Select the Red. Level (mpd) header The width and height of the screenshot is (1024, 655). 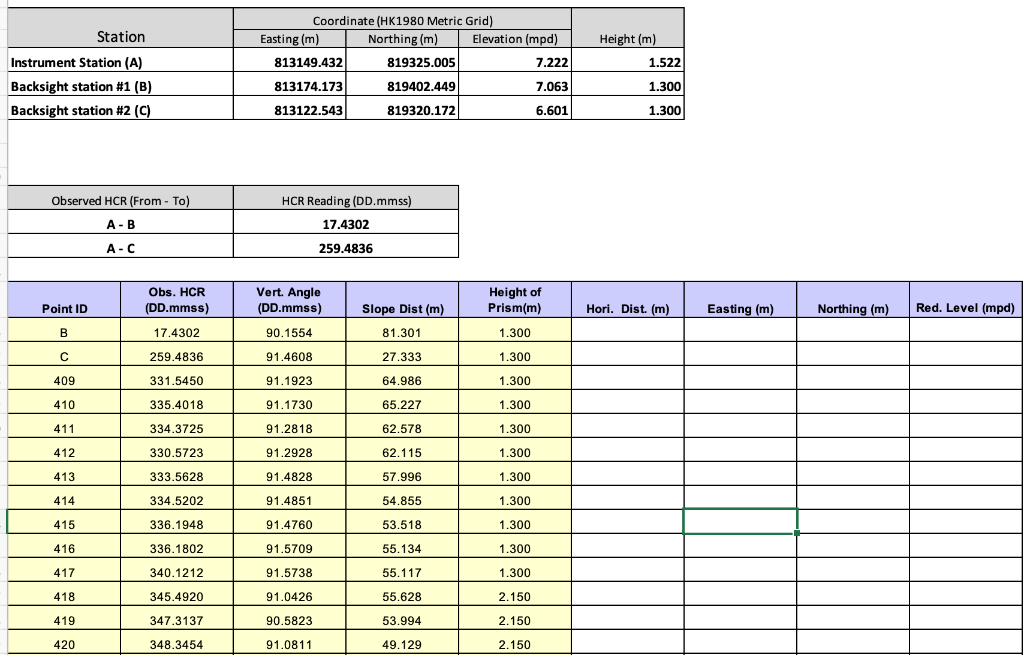[x=966, y=300]
